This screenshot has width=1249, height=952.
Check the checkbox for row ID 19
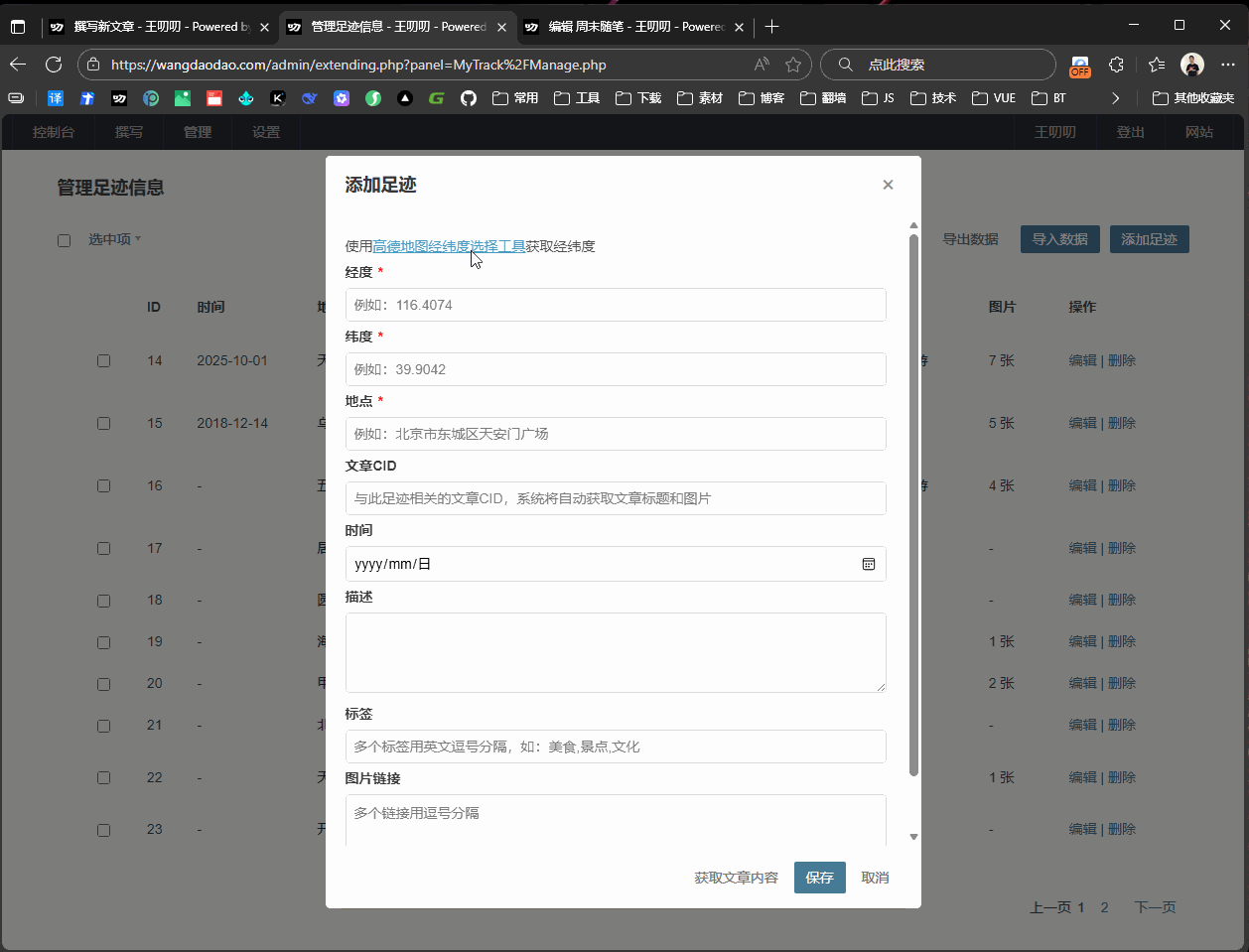point(103,642)
